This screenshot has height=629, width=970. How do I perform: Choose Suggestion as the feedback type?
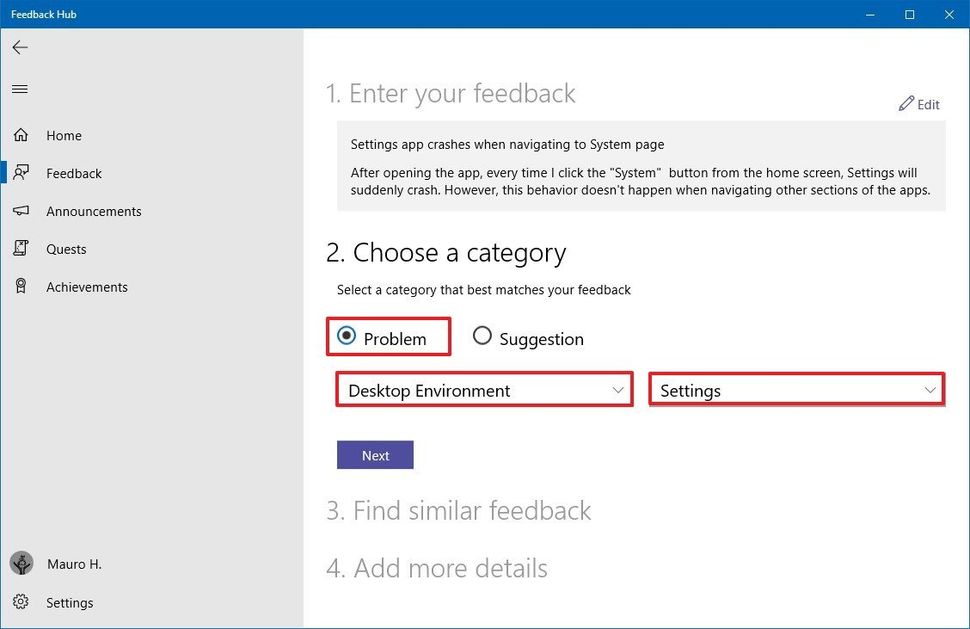point(482,337)
